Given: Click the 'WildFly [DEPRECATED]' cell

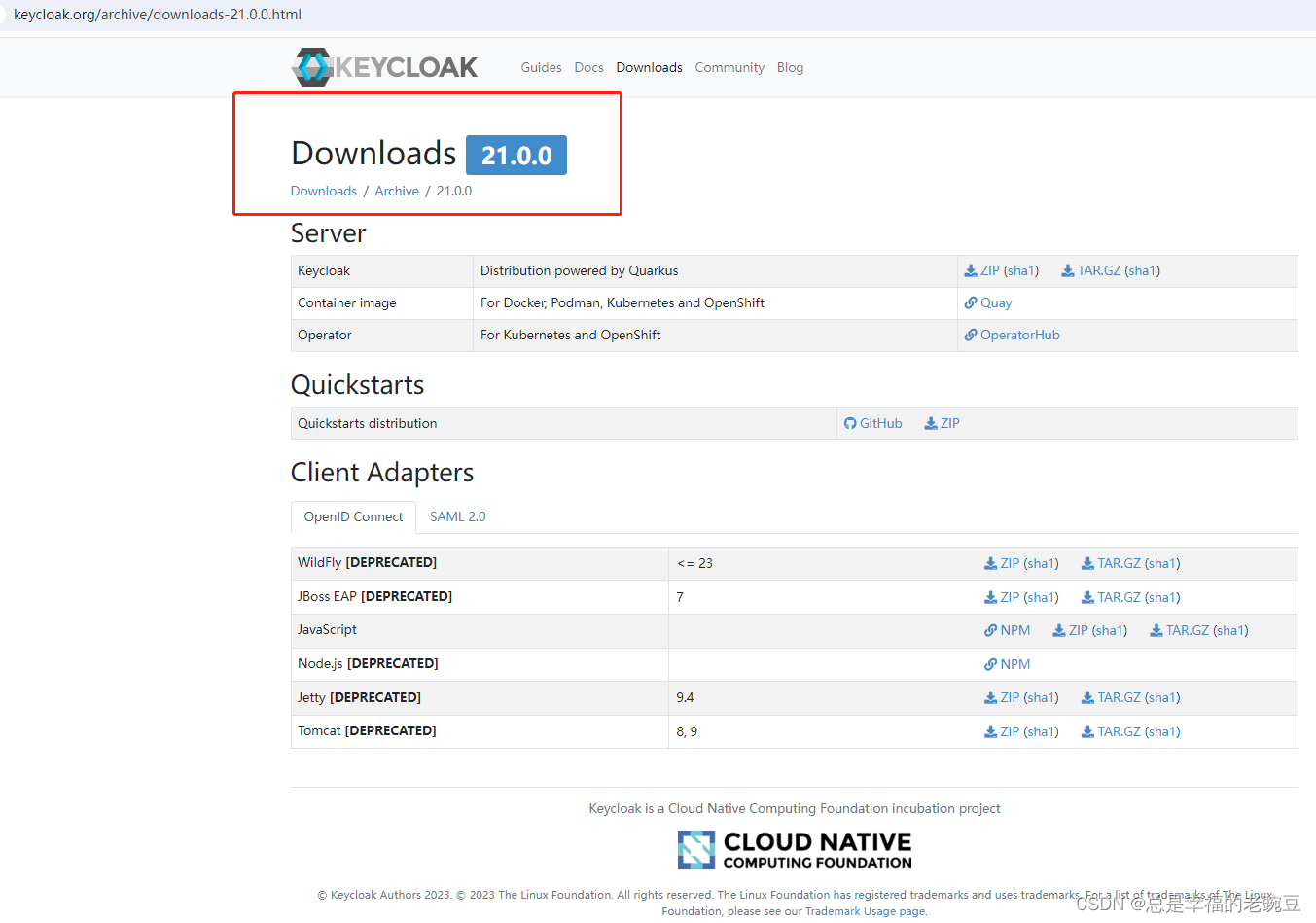Looking at the screenshot, I should [480, 563].
